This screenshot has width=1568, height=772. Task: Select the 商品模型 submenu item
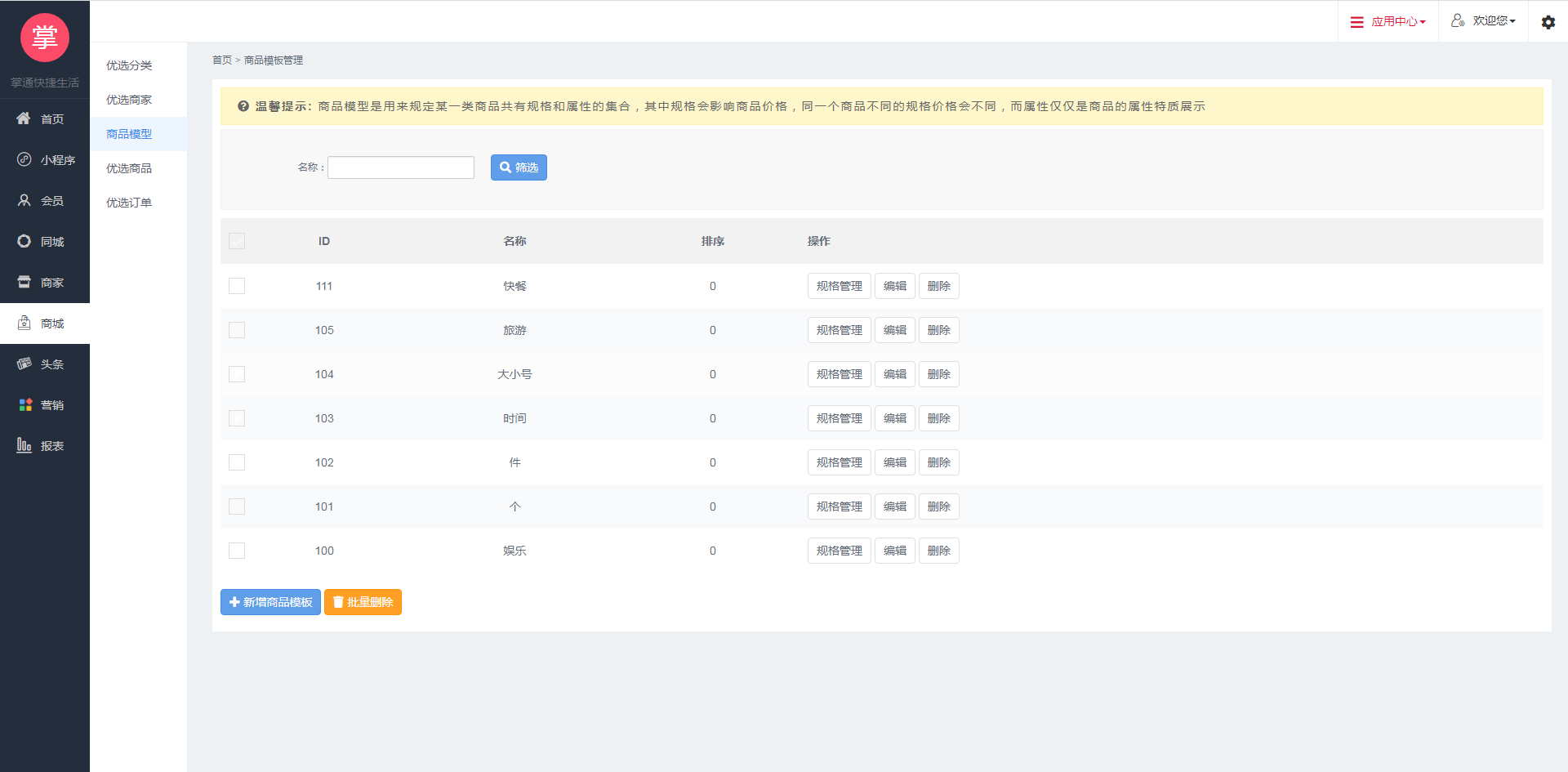[x=138, y=134]
